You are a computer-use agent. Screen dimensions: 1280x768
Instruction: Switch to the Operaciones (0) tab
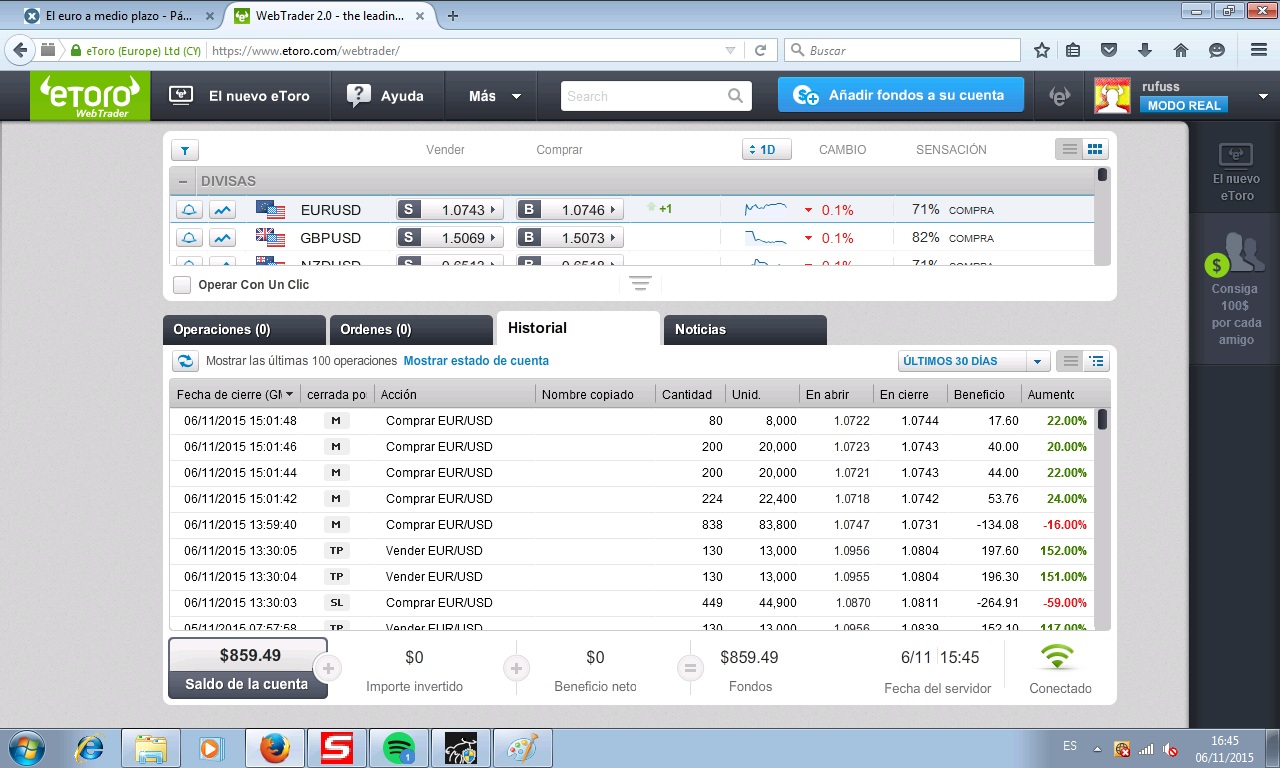244,330
